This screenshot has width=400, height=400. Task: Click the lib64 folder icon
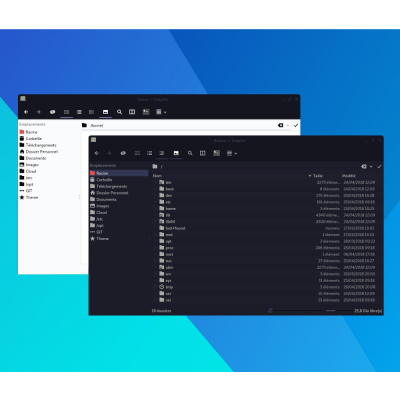(162, 221)
